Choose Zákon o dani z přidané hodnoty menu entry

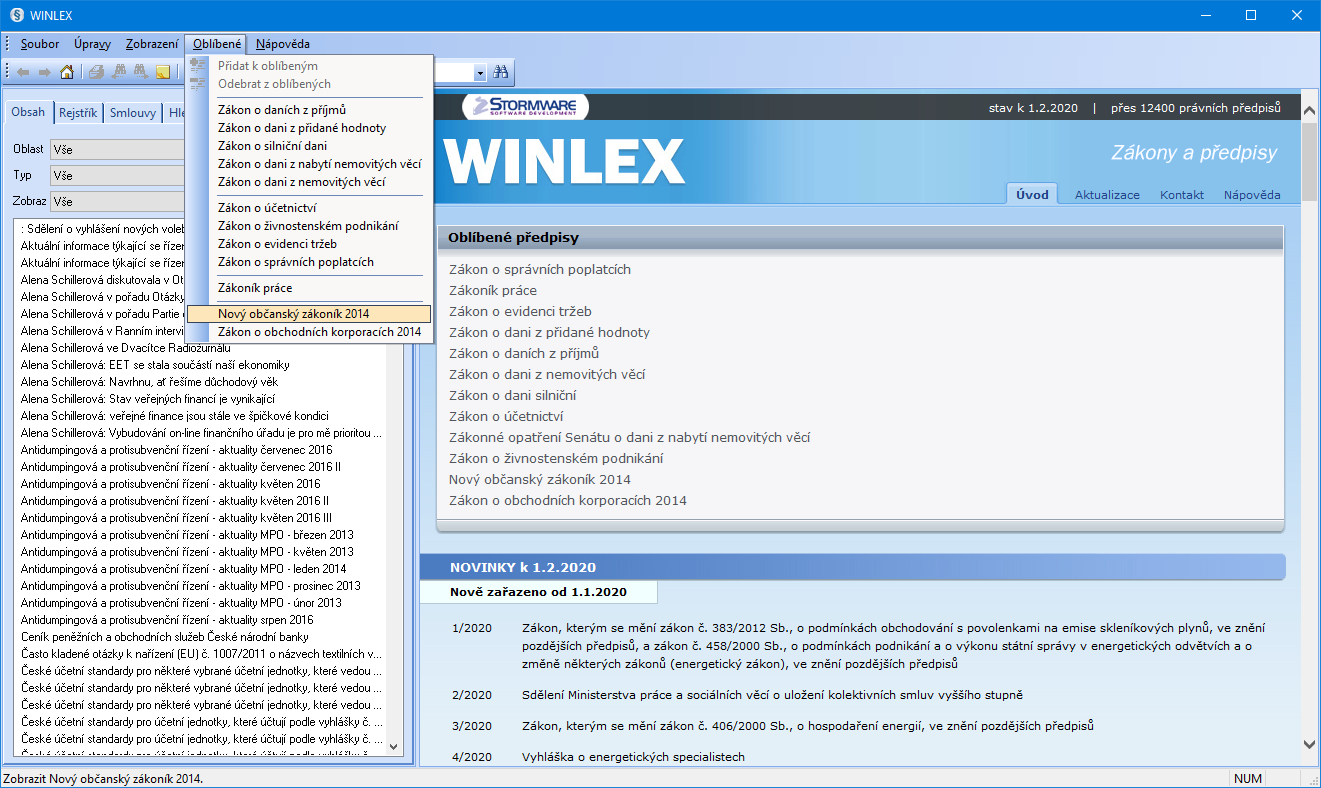click(311, 128)
